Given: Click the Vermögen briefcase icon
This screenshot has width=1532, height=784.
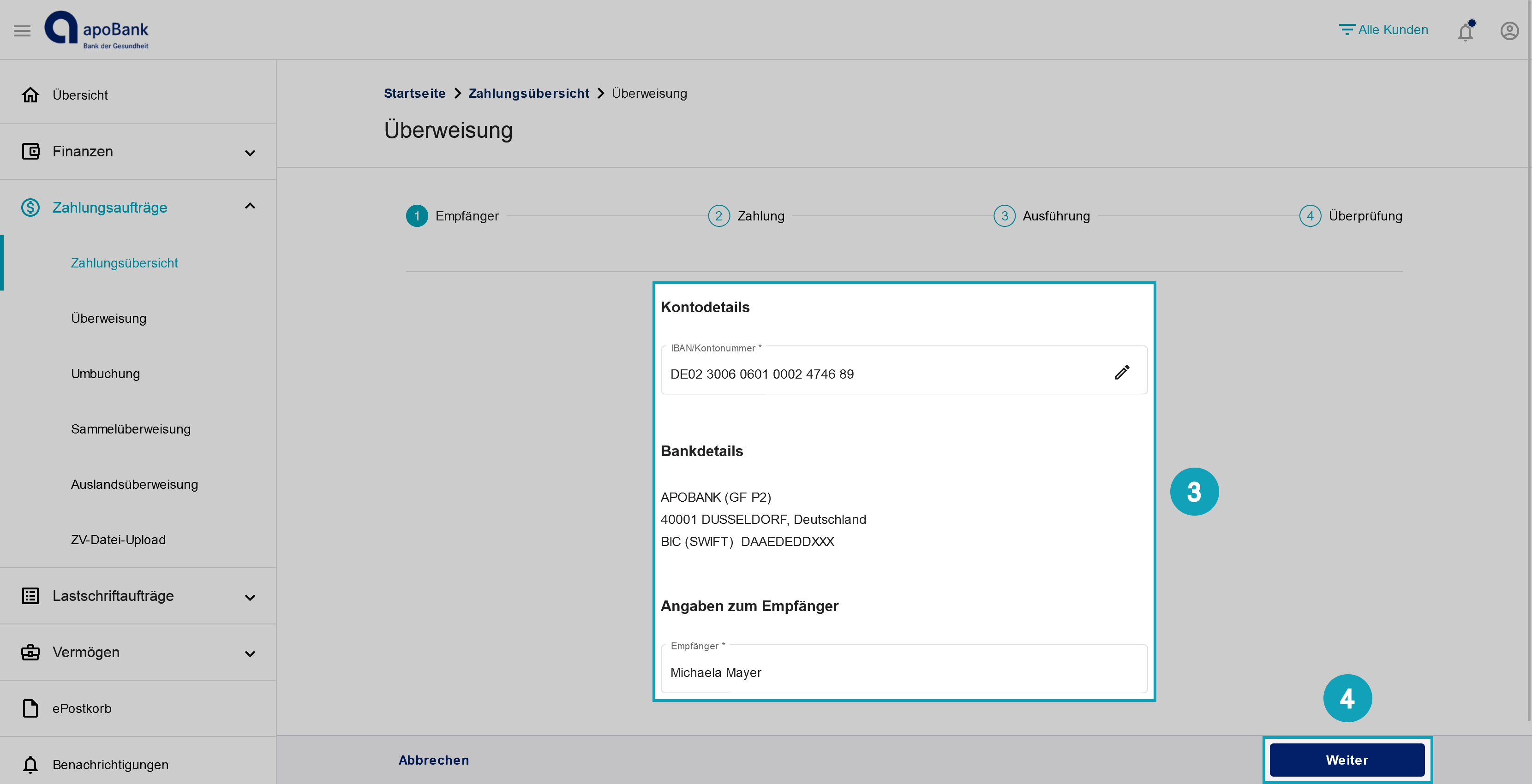Looking at the screenshot, I should (30, 652).
